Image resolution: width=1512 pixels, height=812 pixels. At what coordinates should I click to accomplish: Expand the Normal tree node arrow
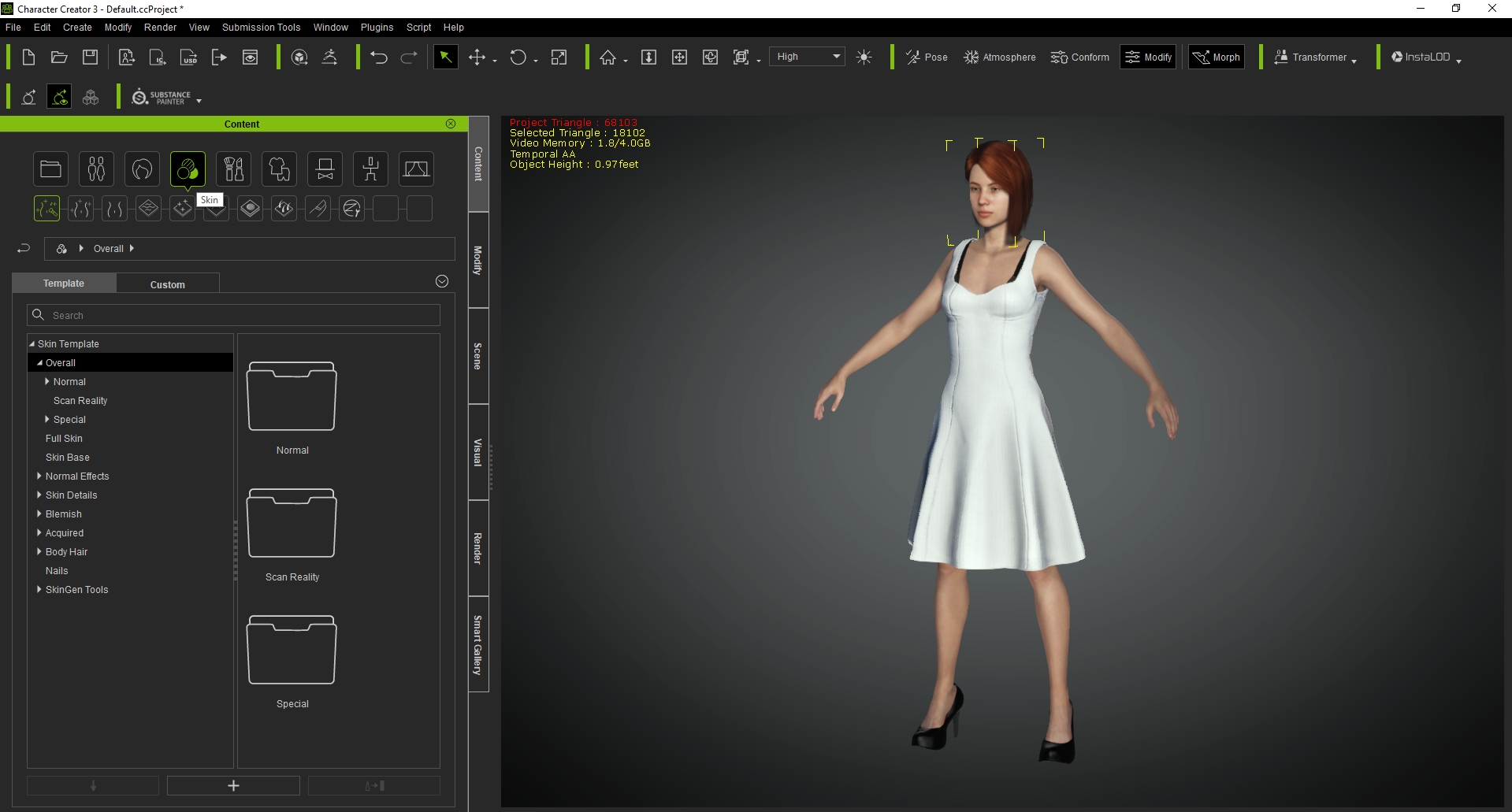pyautogui.click(x=47, y=381)
